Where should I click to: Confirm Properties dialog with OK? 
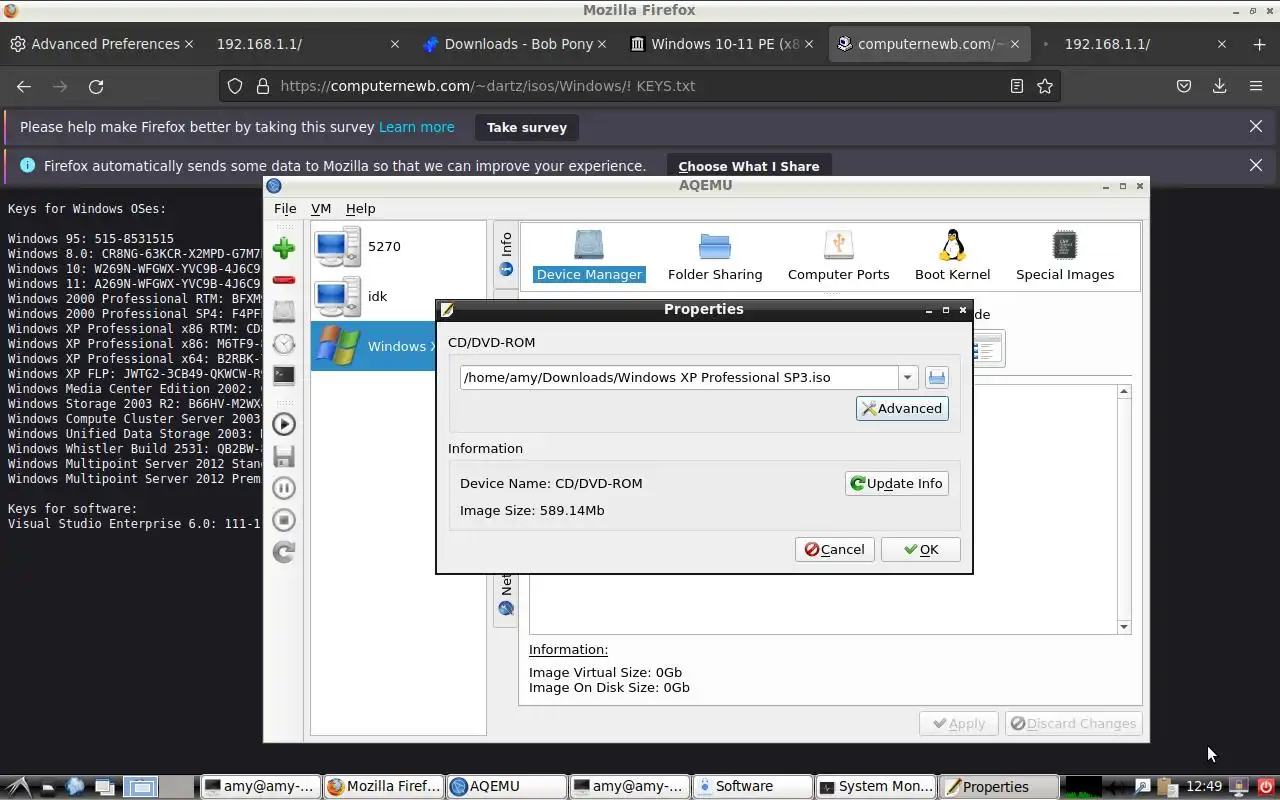pos(920,549)
